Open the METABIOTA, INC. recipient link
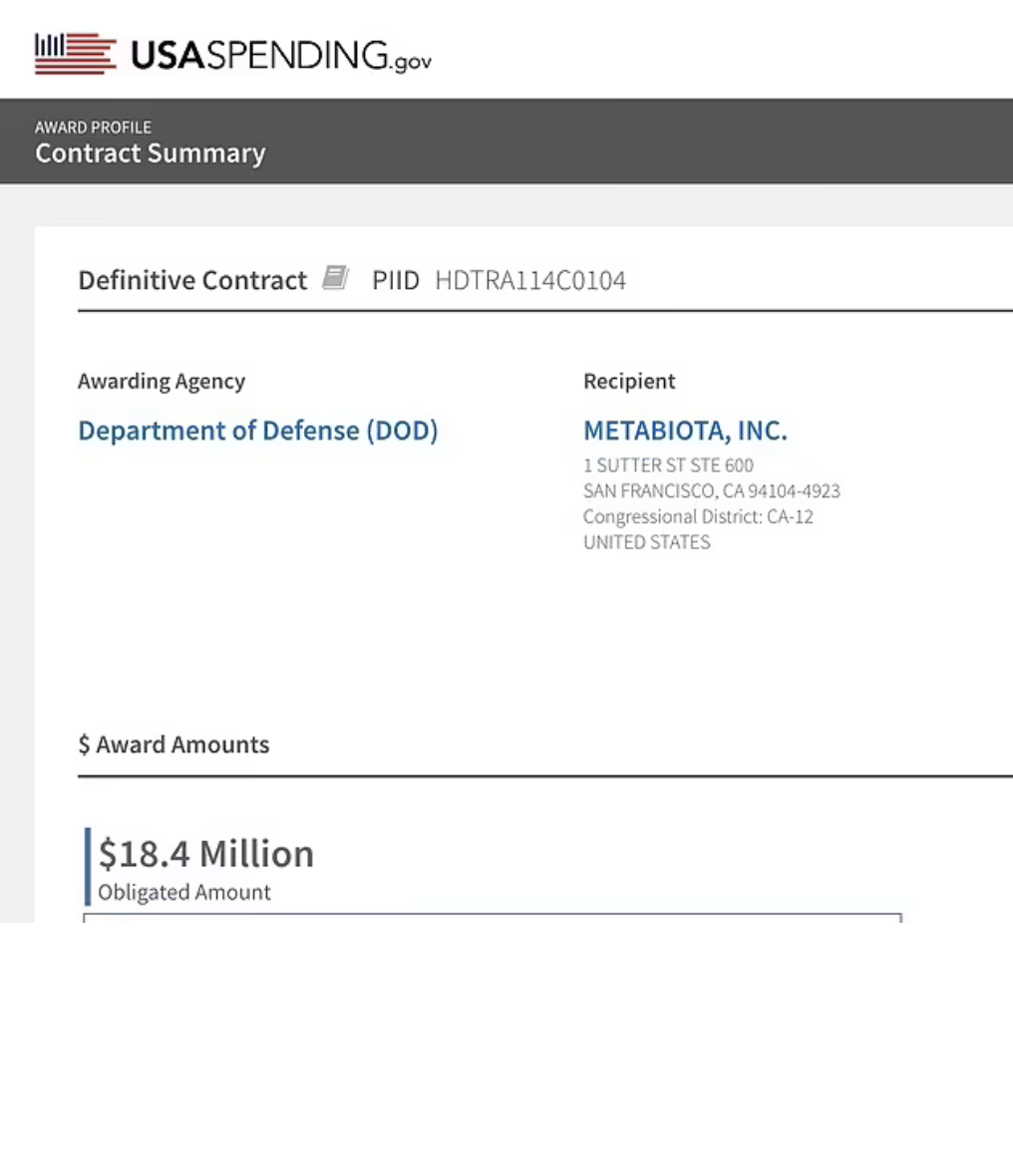Viewport: 1013px width, 1176px height. point(685,431)
